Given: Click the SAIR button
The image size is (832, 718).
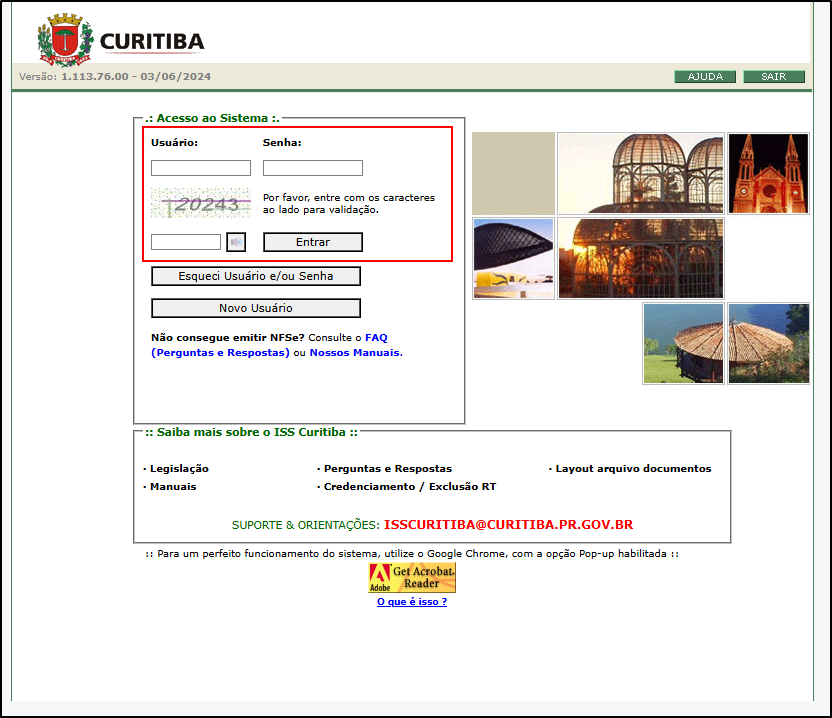Looking at the screenshot, I should click(774, 76).
